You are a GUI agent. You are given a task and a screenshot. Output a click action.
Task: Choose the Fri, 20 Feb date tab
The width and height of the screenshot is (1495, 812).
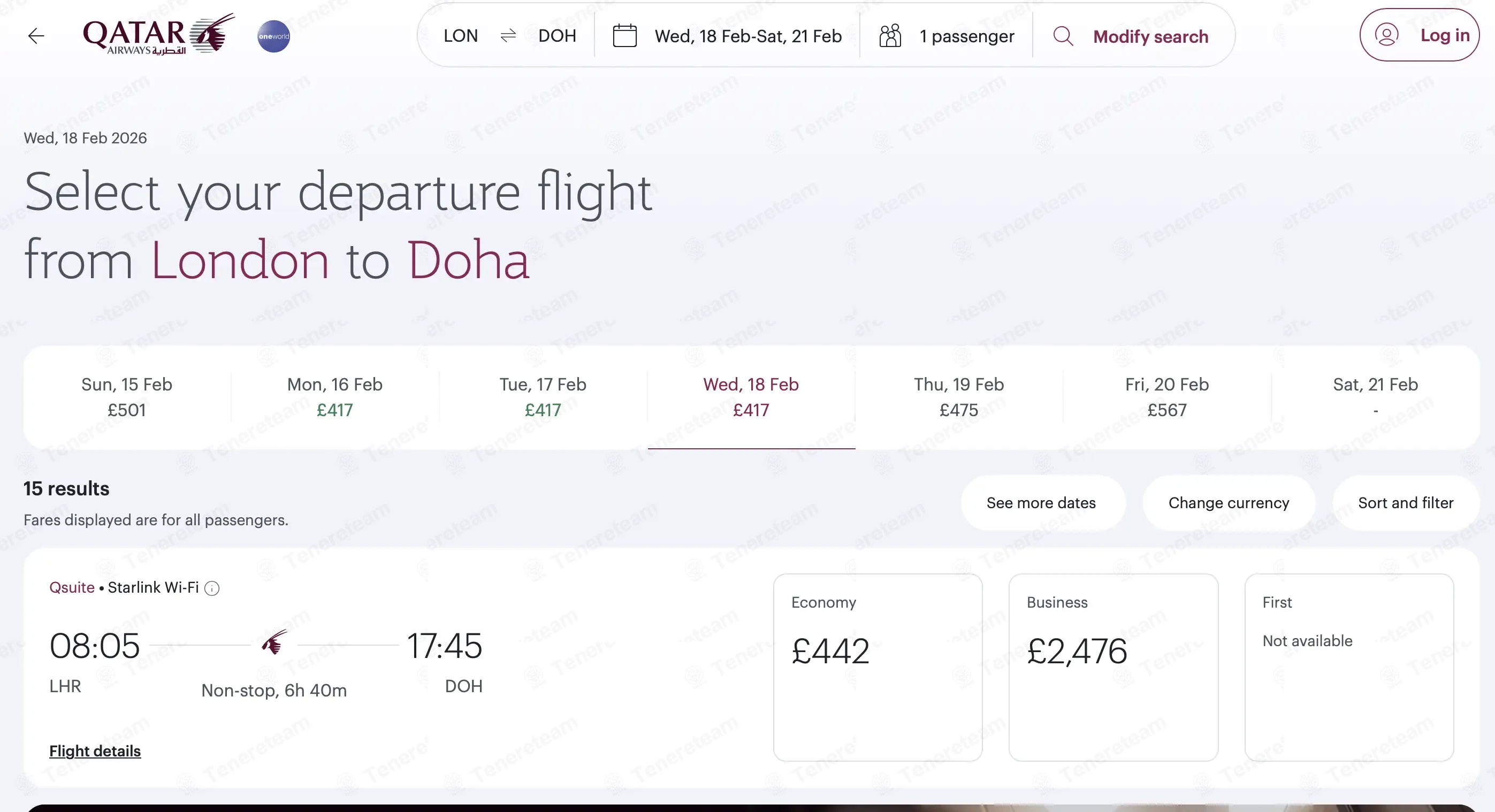[1166, 397]
